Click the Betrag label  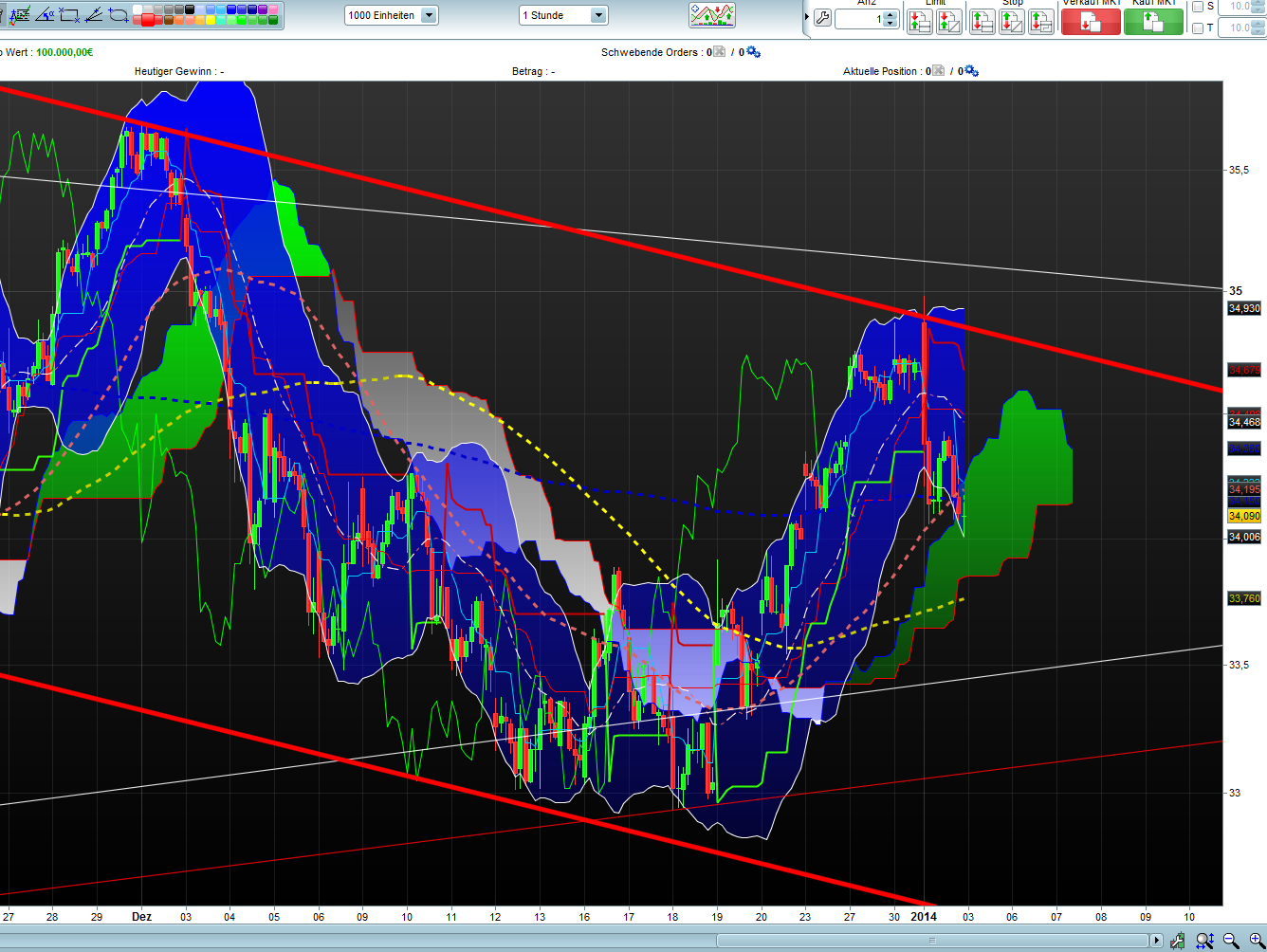click(534, 71)
